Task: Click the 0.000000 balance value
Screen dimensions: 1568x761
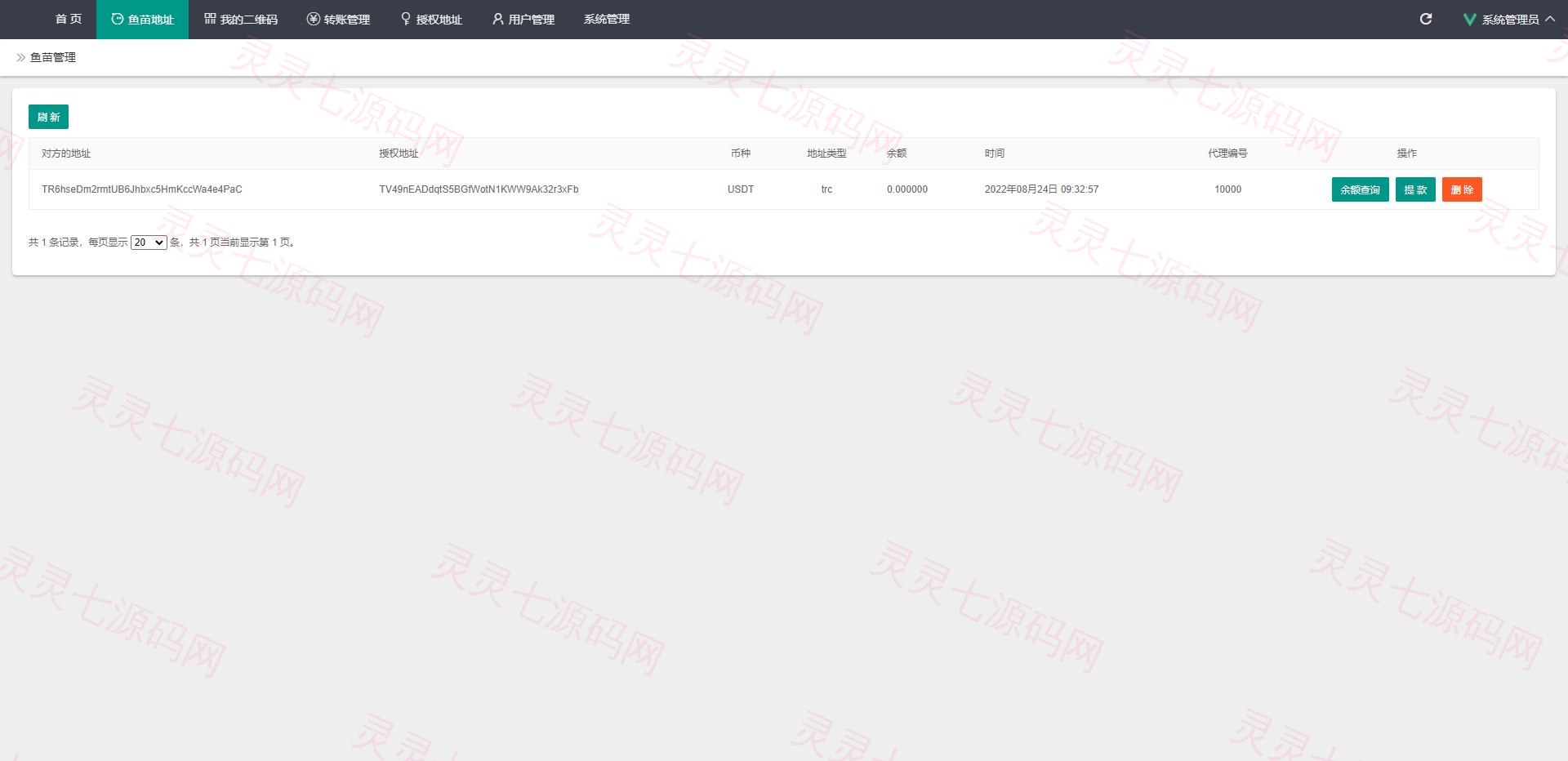Action: [907, 189]
